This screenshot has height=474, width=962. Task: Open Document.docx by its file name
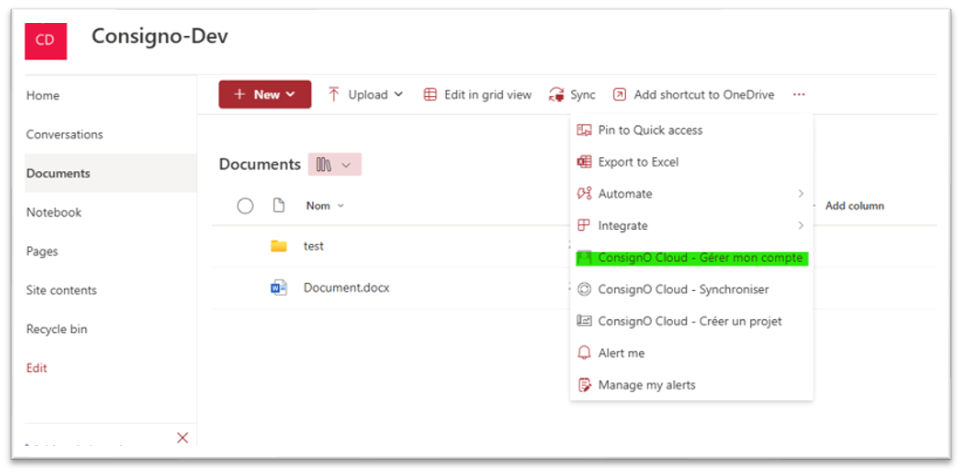tap(347, 288)
